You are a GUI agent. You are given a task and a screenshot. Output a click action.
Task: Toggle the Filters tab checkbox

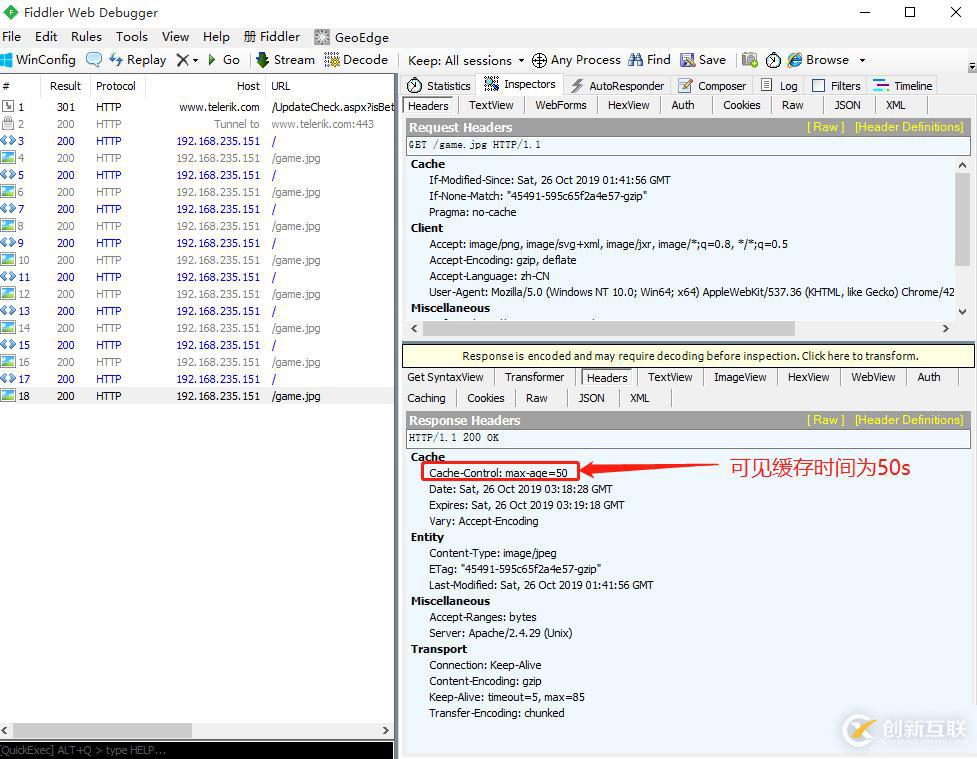click(x=818, y=85)
